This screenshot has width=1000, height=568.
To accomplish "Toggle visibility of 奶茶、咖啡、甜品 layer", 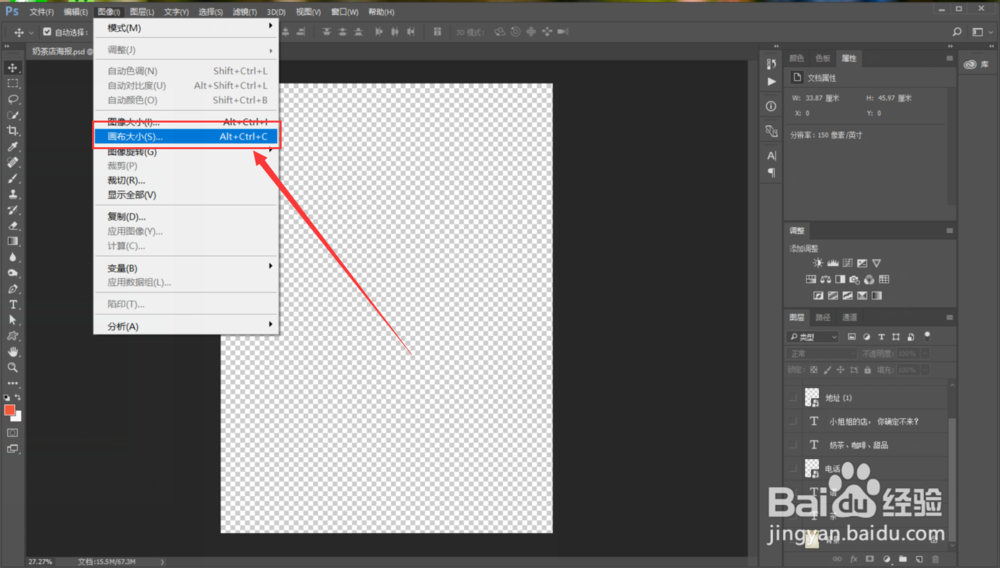I will click(x=793, y=445).
